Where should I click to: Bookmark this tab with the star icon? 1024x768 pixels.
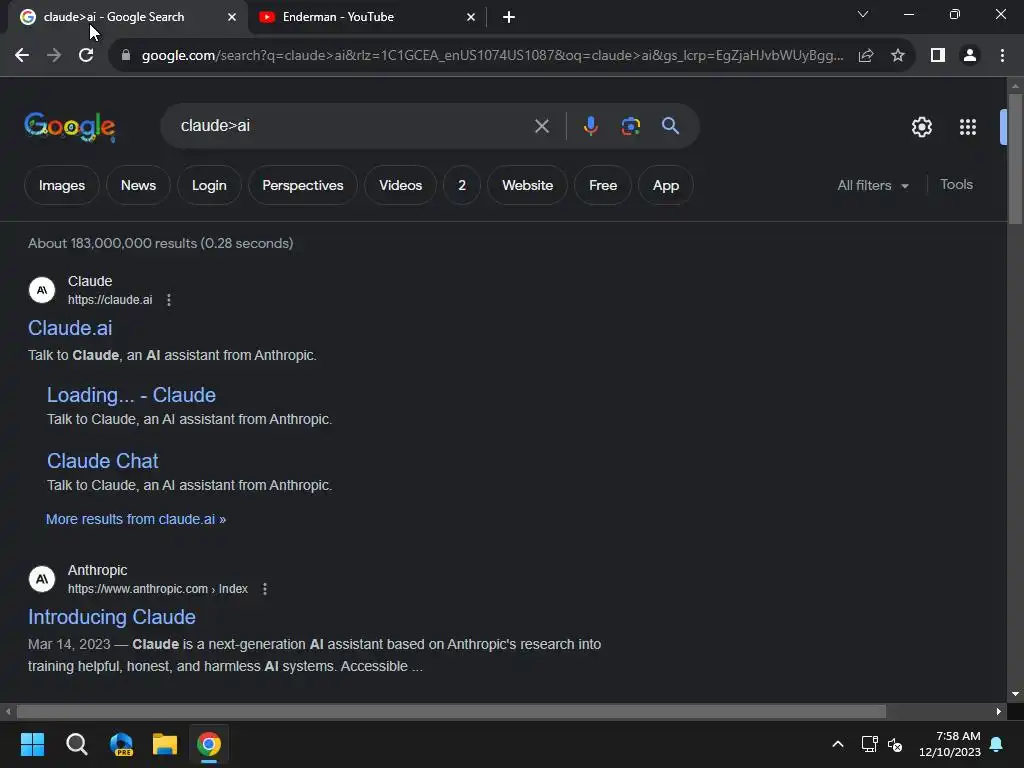pos(898,56)
